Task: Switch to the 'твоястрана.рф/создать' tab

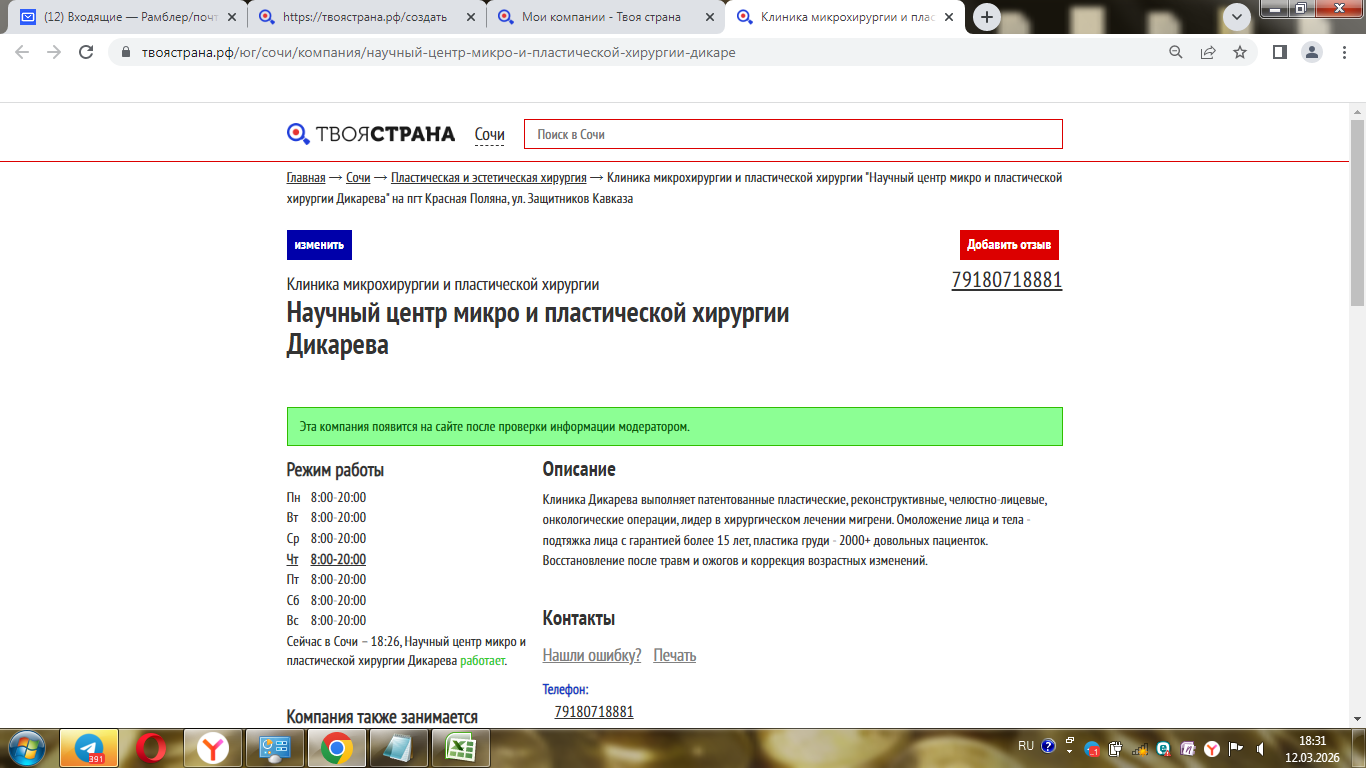Action: pyautogui.click(x=366, y=17)
